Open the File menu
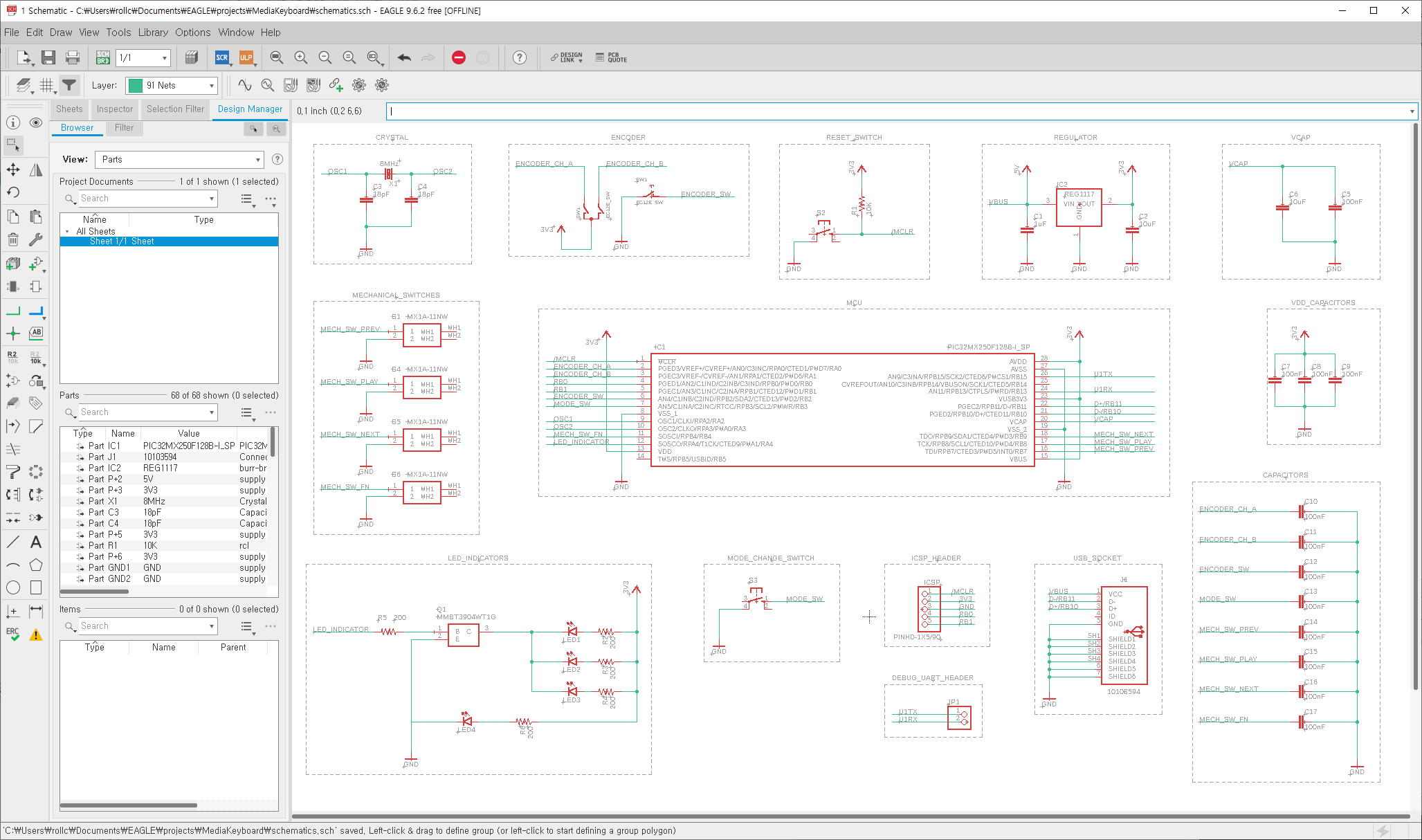This screenshot has width=1422, height=840. (x=12, y=33)
